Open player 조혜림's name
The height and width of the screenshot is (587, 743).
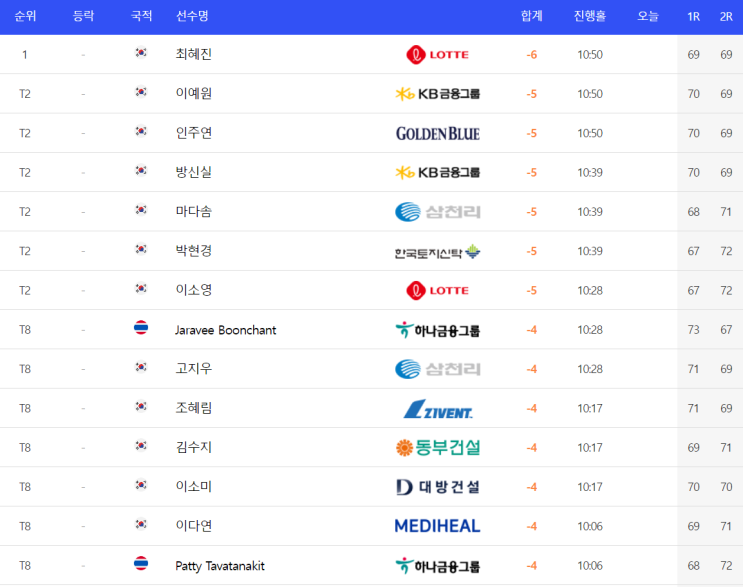[193, 408]
